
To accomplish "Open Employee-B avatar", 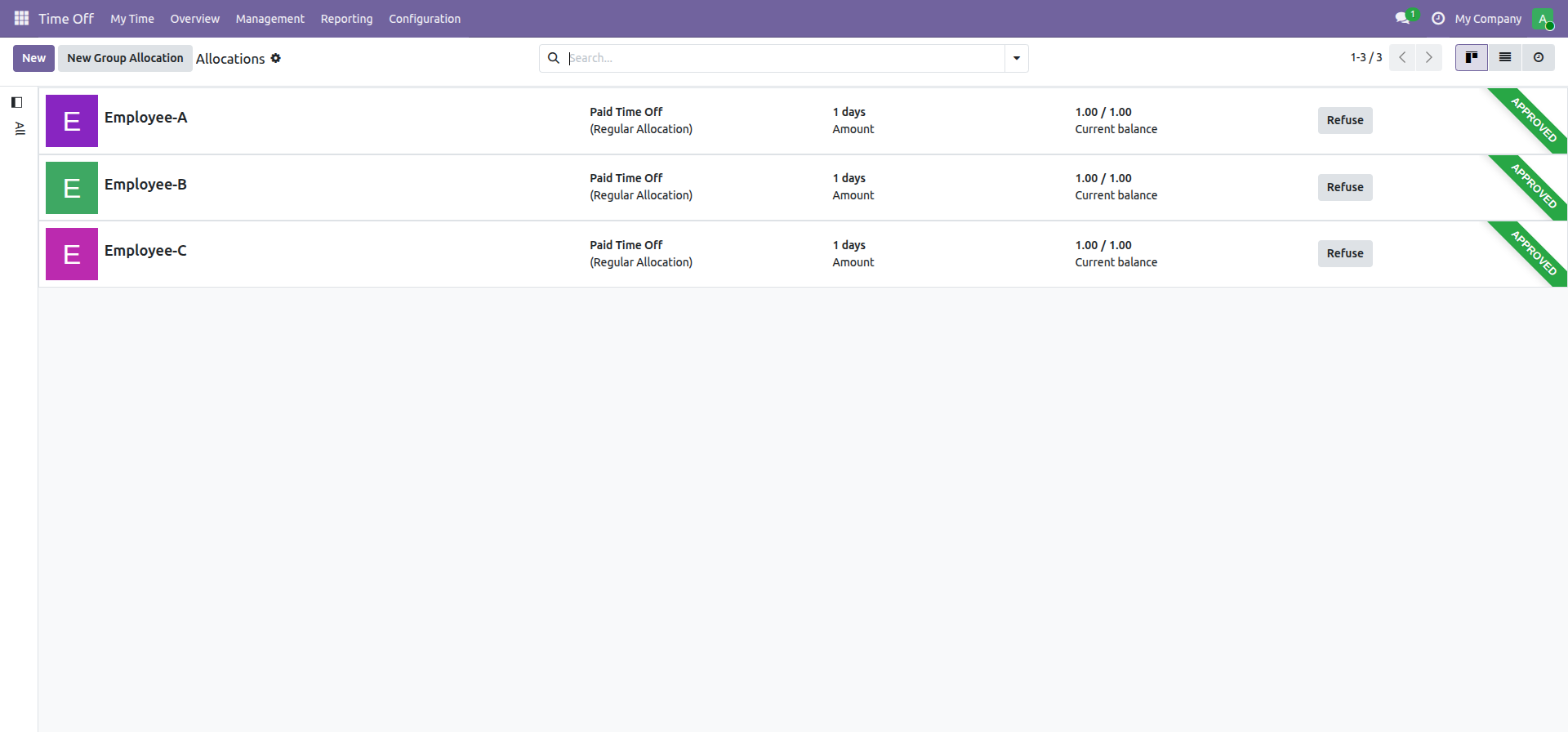I will (72, 188).
